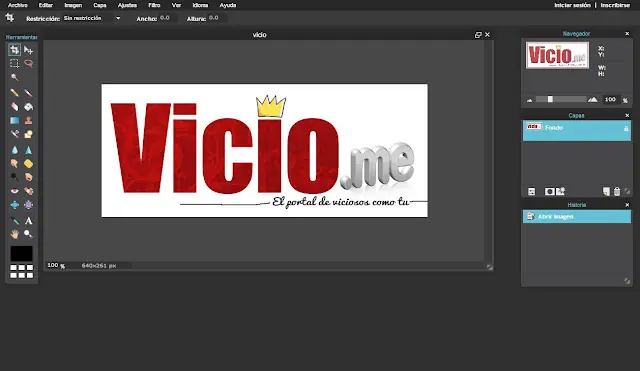
Task: Create a new layer in Capas panel
Action: click(607, 191)
